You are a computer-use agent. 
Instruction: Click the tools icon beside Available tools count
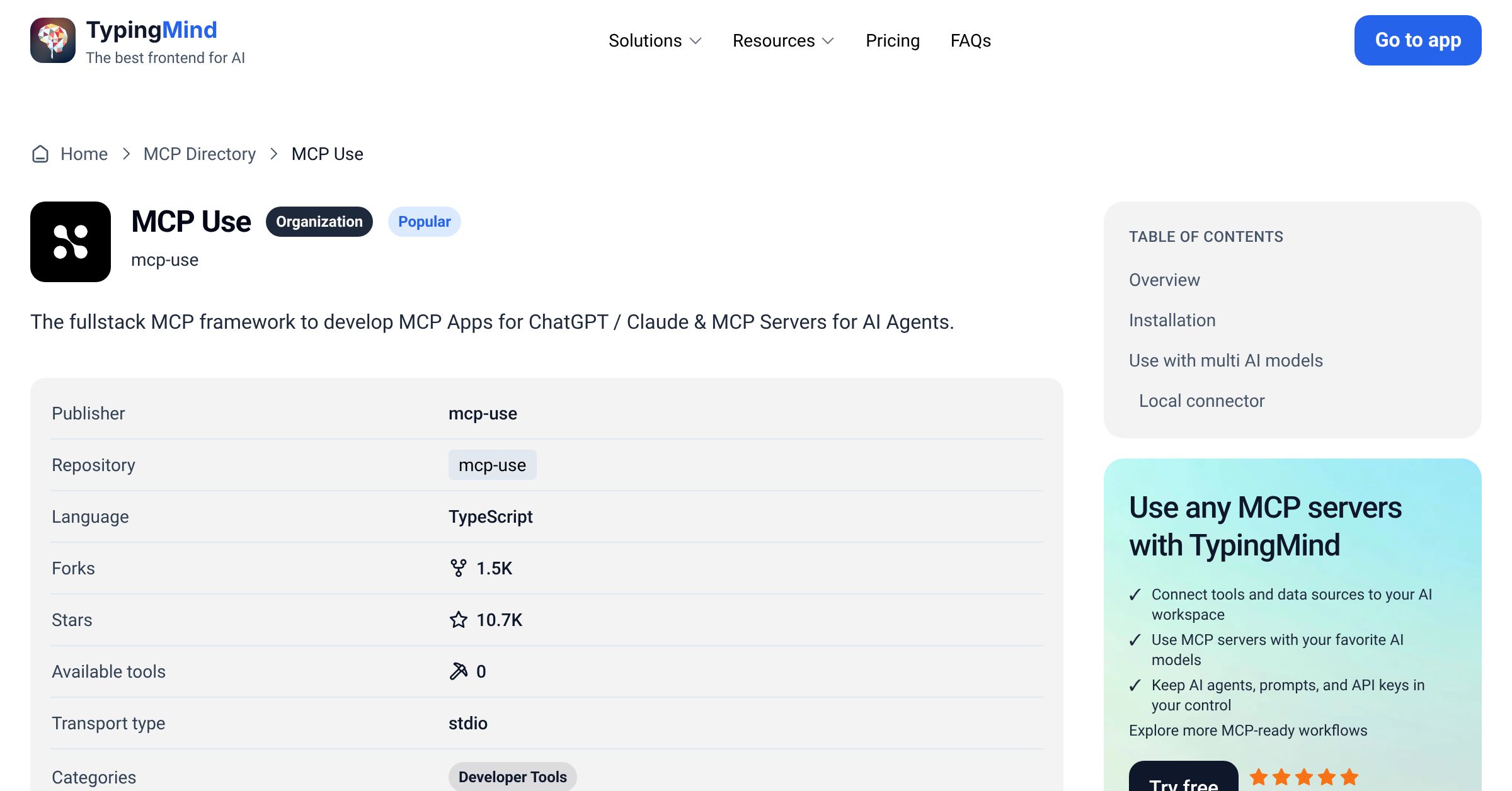(x=459, y=671)
